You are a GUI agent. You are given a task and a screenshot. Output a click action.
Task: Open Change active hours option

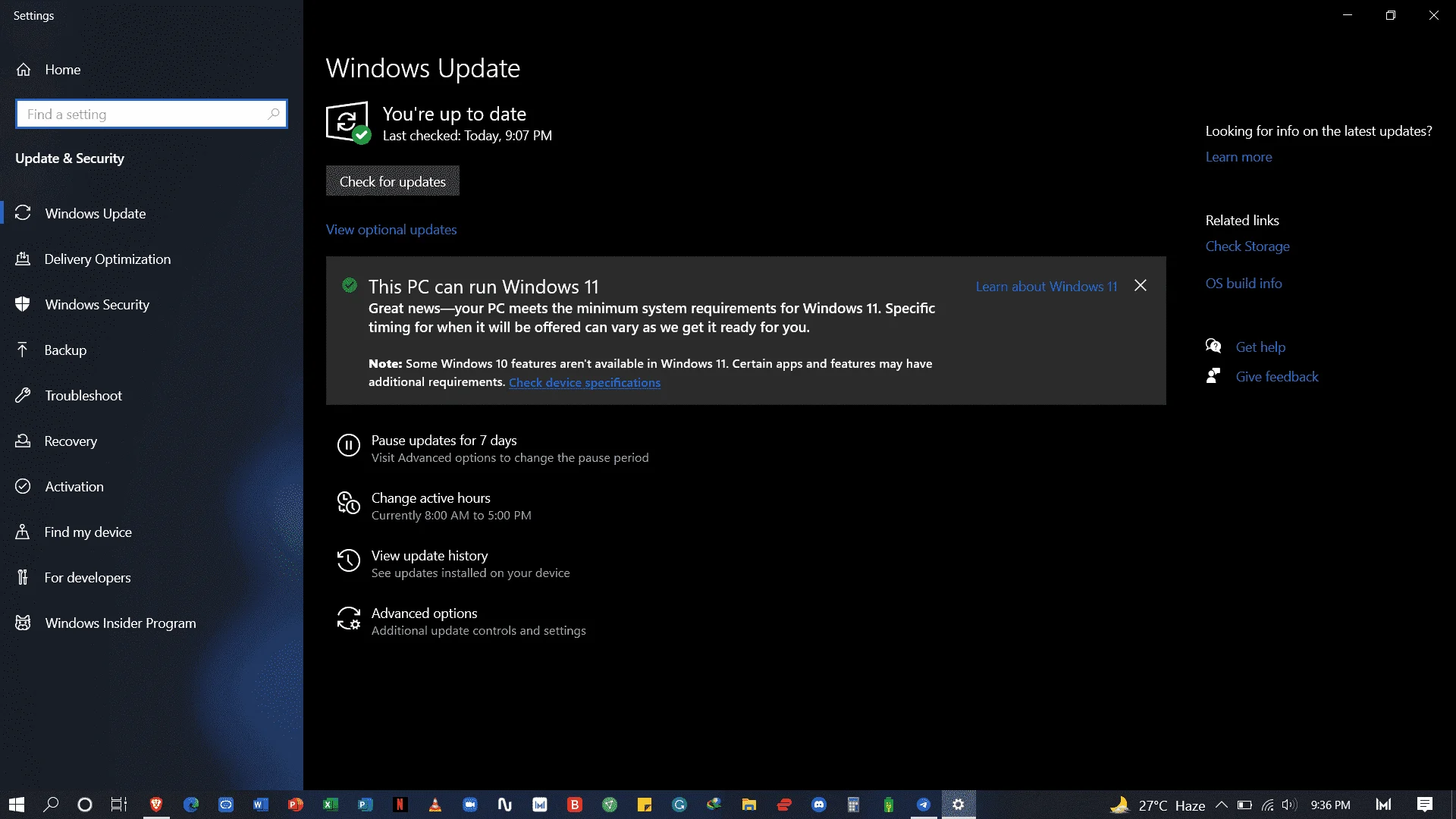(434, 506)
